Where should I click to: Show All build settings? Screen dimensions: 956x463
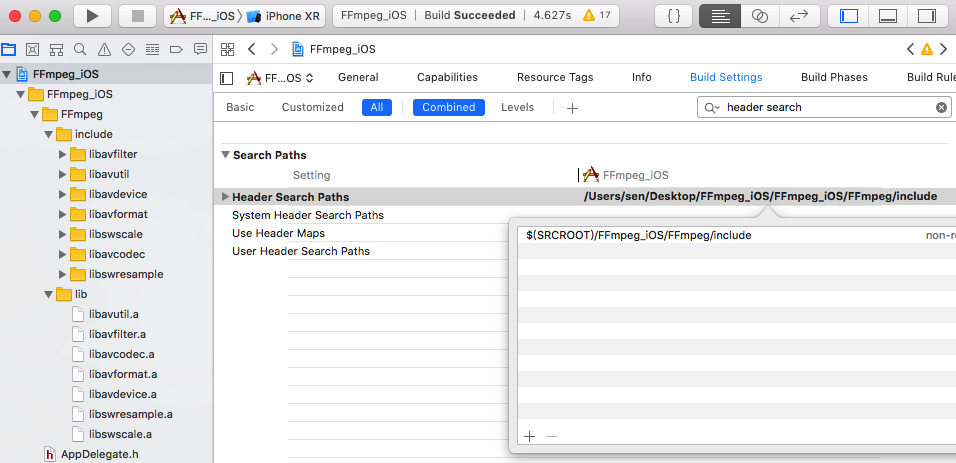point(377,107)
